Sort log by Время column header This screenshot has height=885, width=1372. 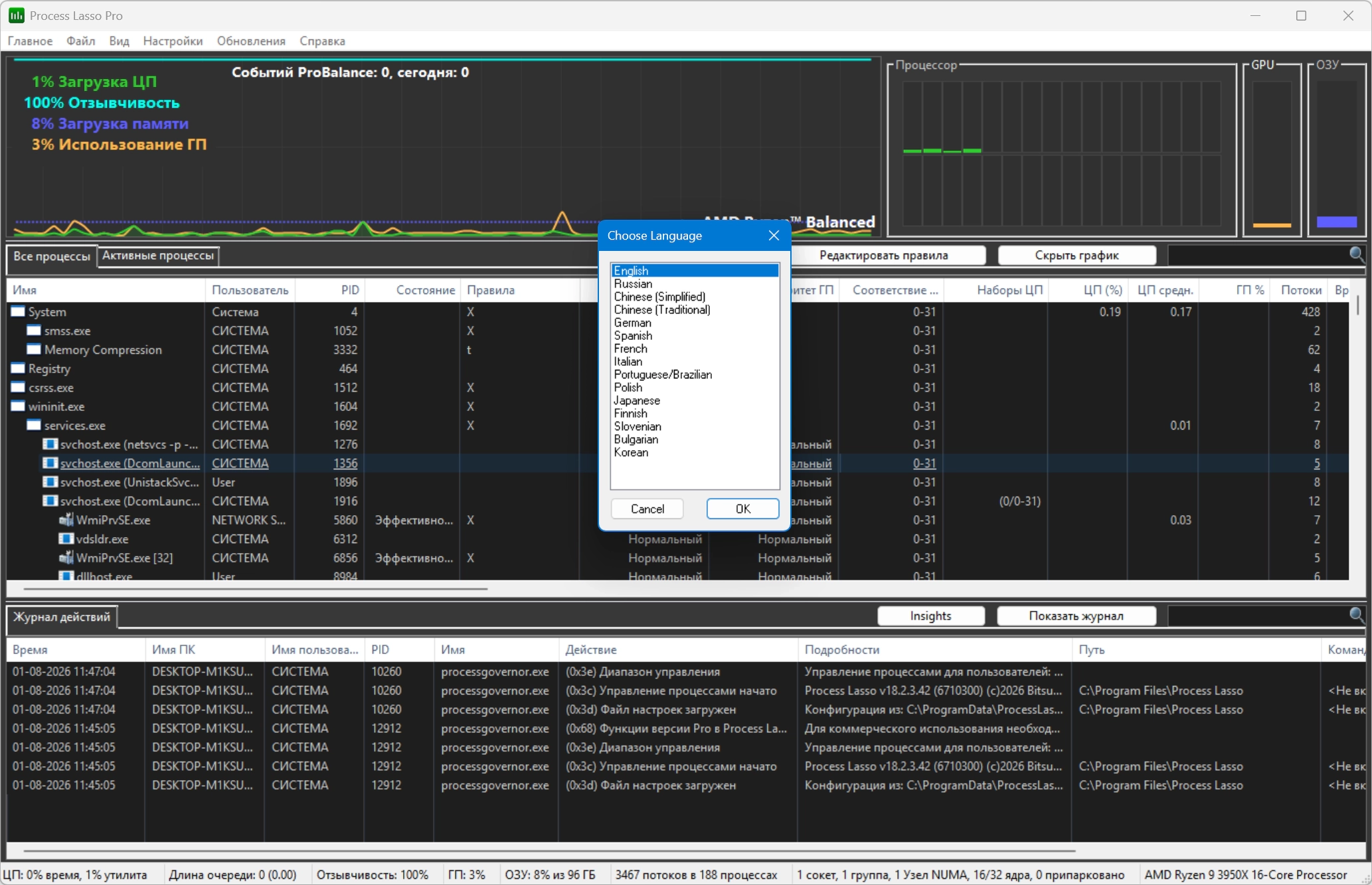click(76, 650)
